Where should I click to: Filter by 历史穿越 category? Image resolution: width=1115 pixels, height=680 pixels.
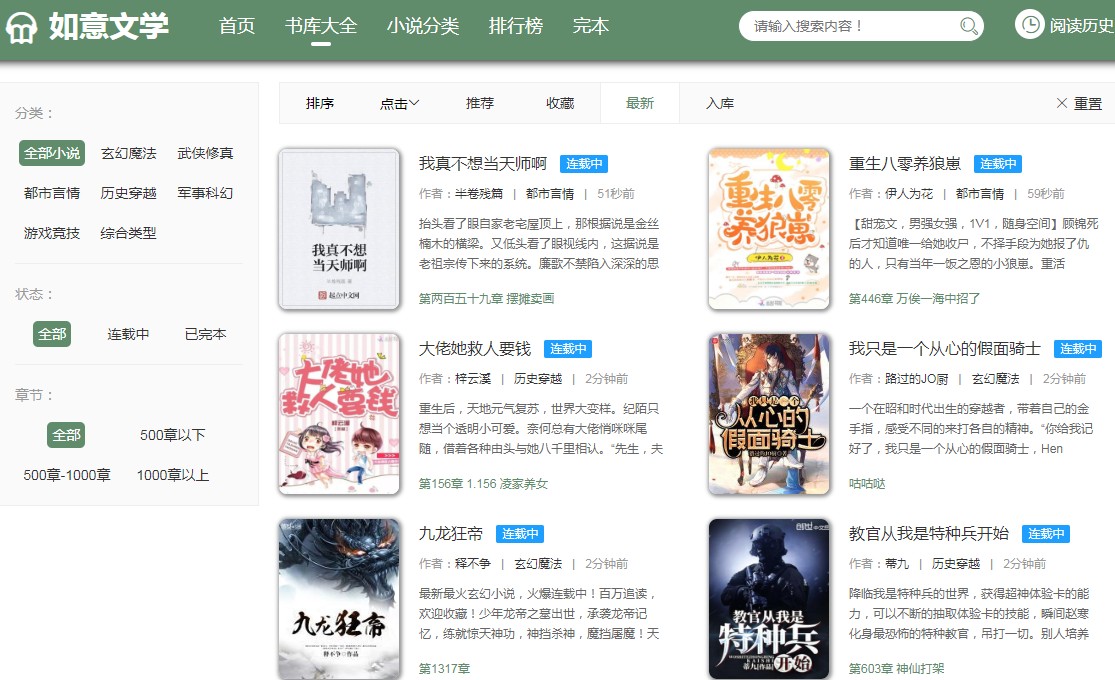[129, 193]
